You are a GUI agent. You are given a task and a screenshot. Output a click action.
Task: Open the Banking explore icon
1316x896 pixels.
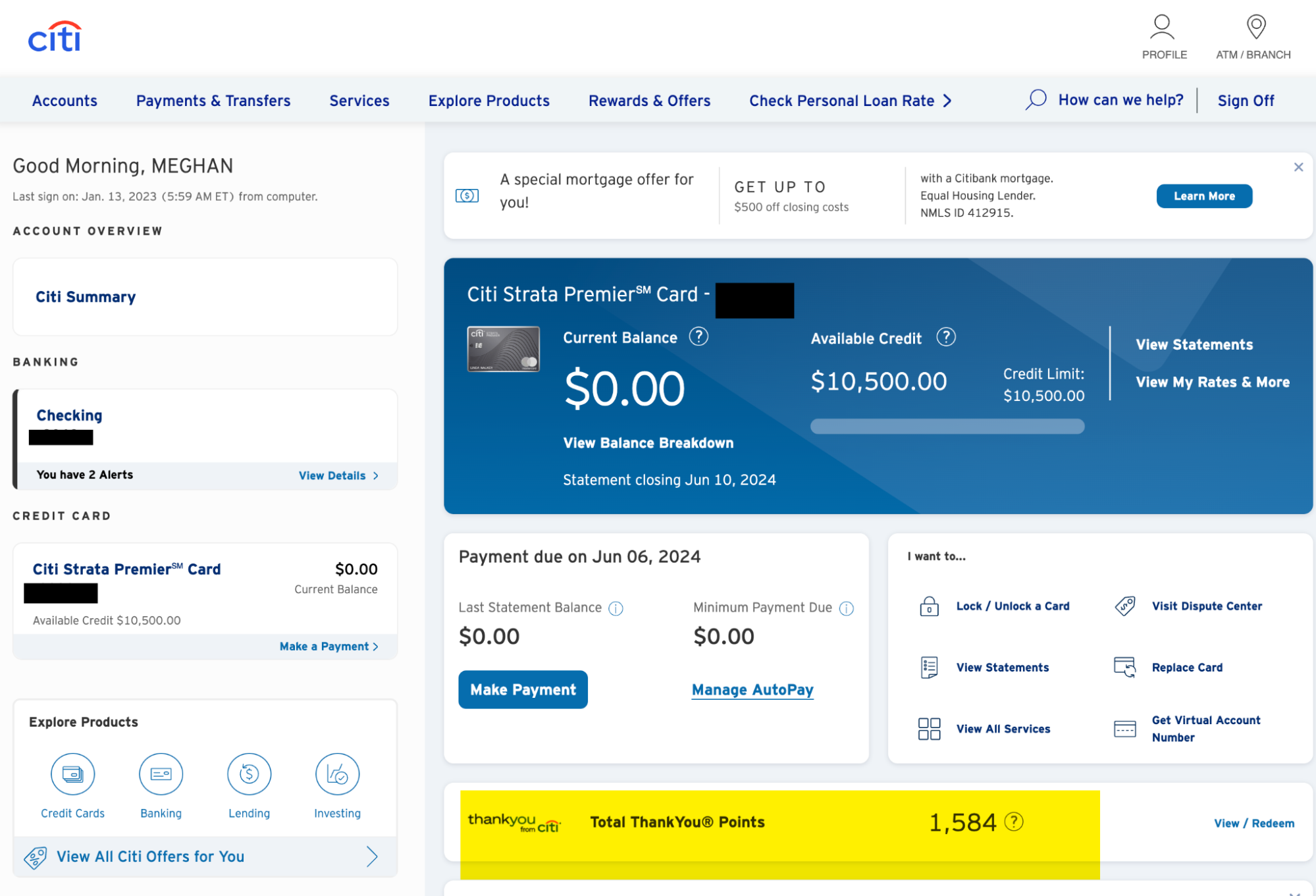tap(161, 774)
